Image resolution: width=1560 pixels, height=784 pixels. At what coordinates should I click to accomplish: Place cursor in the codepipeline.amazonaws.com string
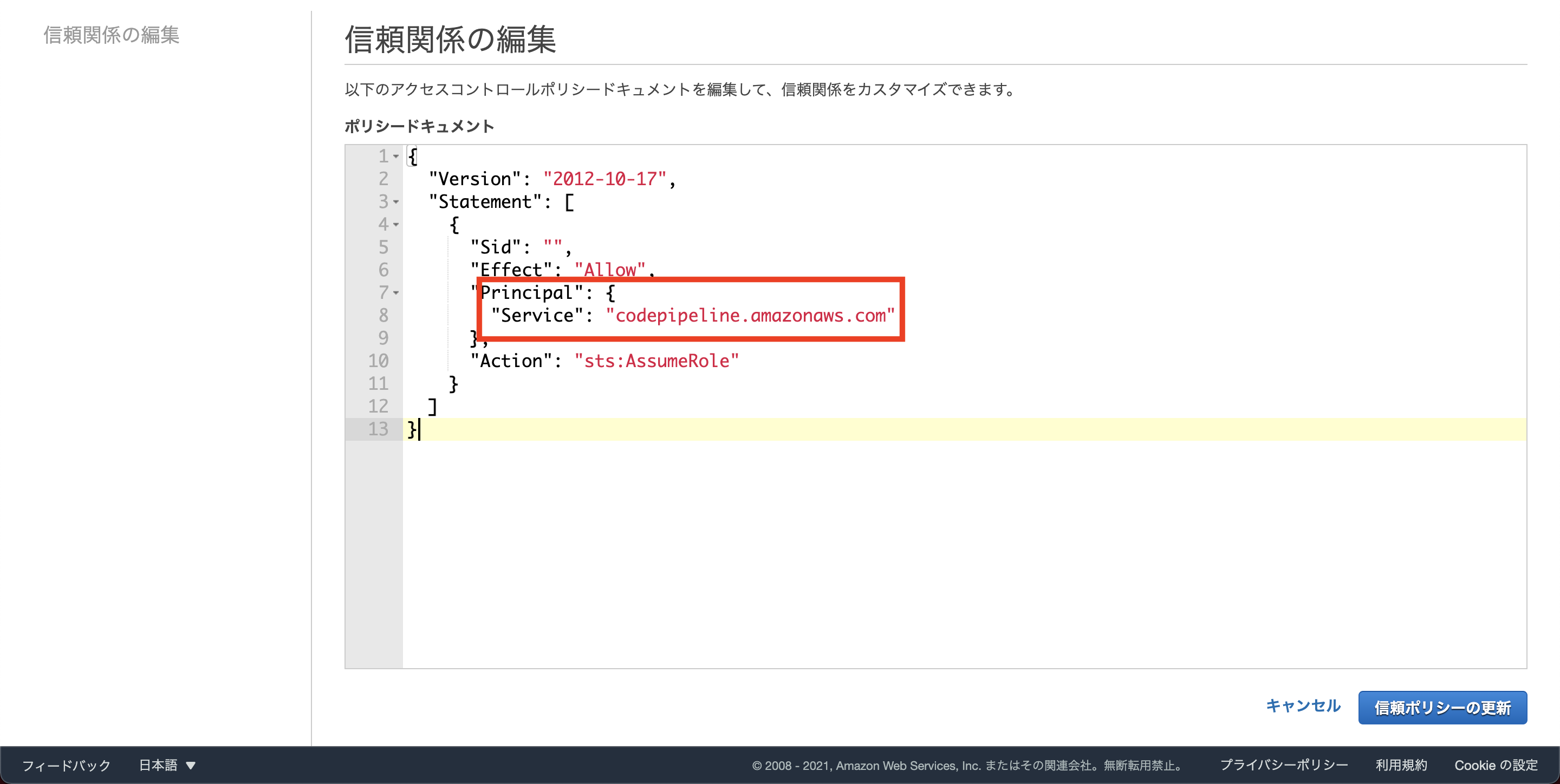pos(750,316)
